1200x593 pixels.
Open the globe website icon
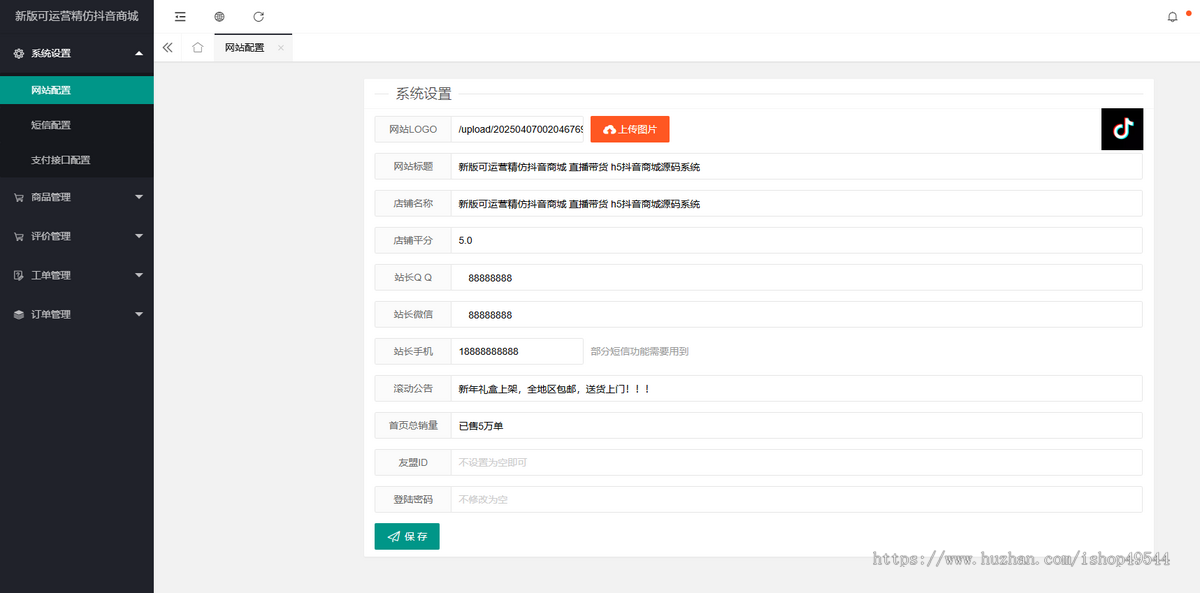(x=219, y=17)
